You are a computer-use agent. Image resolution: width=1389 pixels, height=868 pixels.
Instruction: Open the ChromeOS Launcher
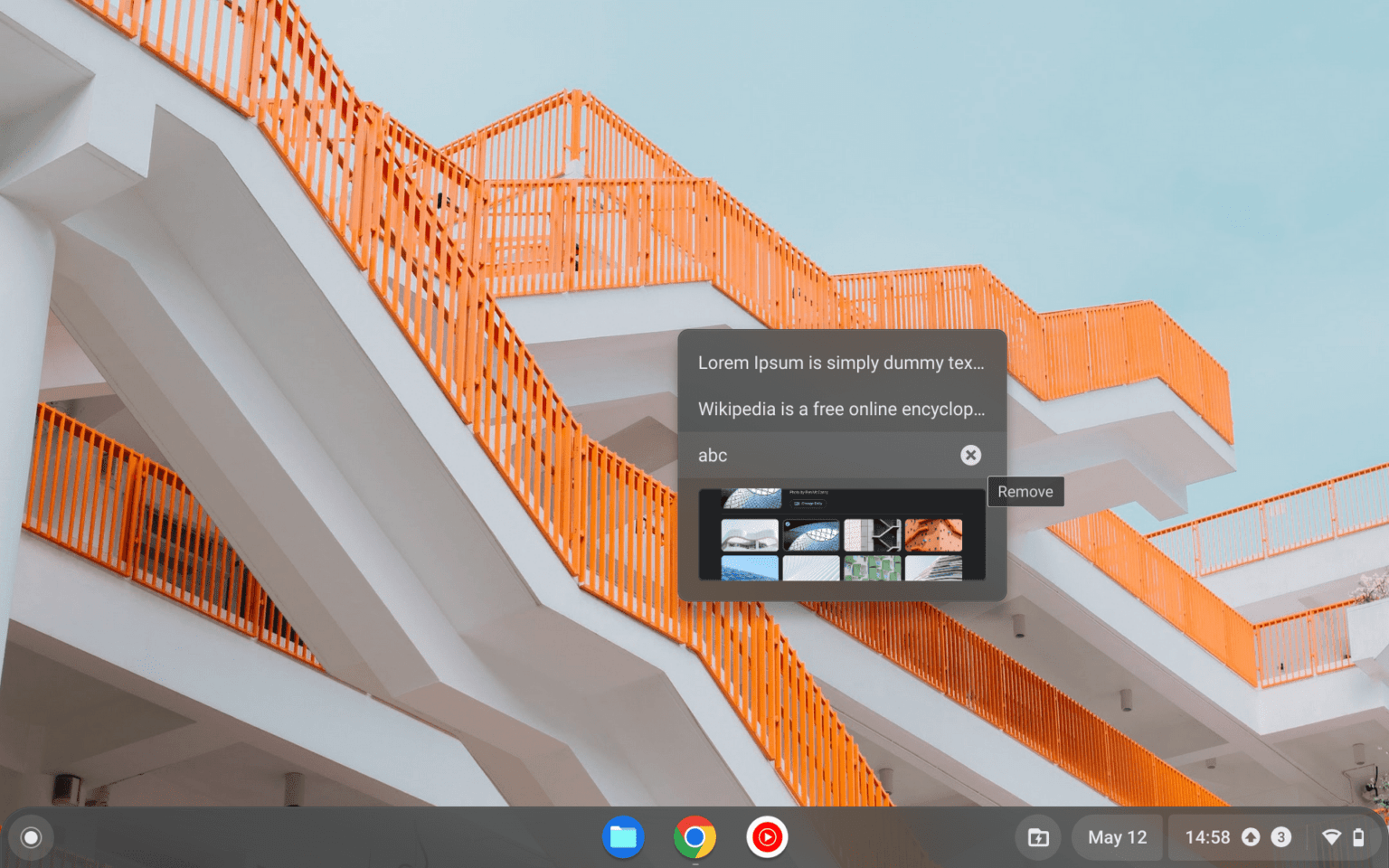click(32, 837)
